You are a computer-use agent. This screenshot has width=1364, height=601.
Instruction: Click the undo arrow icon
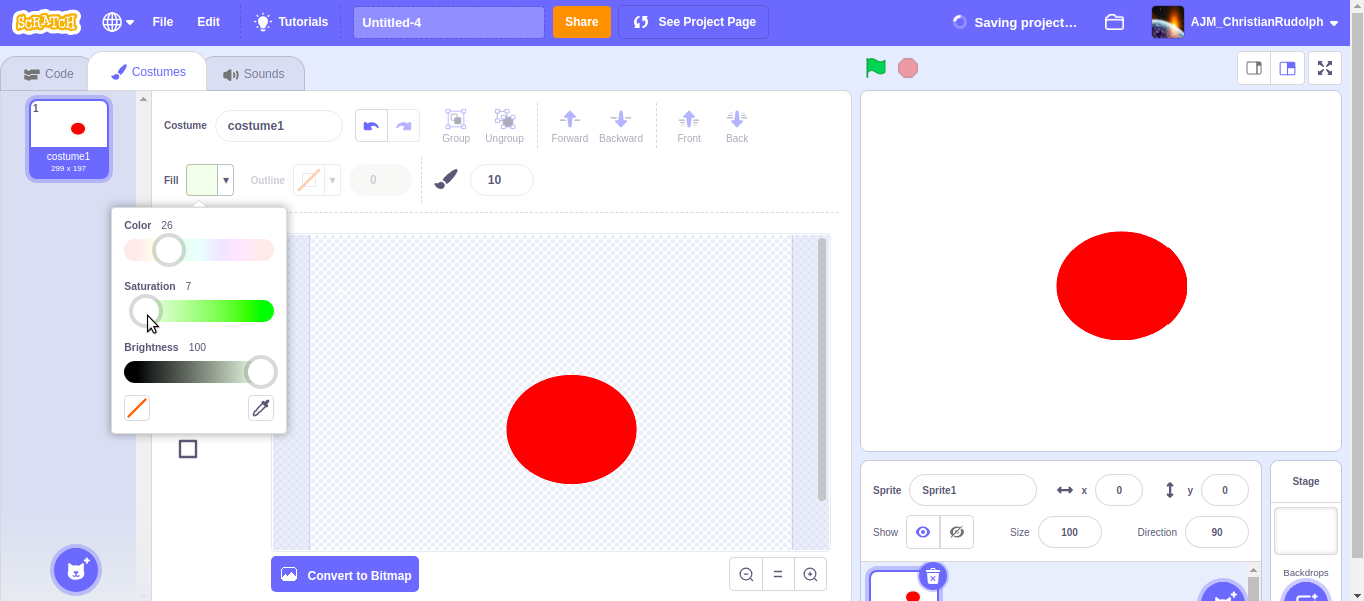coord(370,125)
